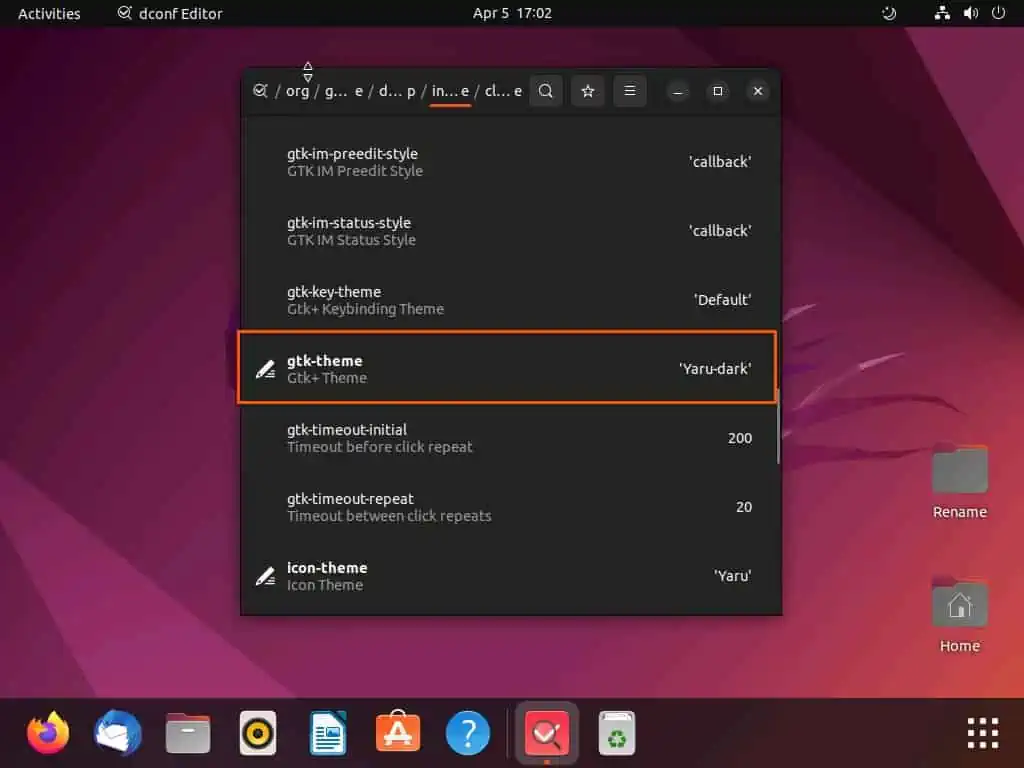
Task: Launch Firefox from the dock
Action: (x=47, y=732)
